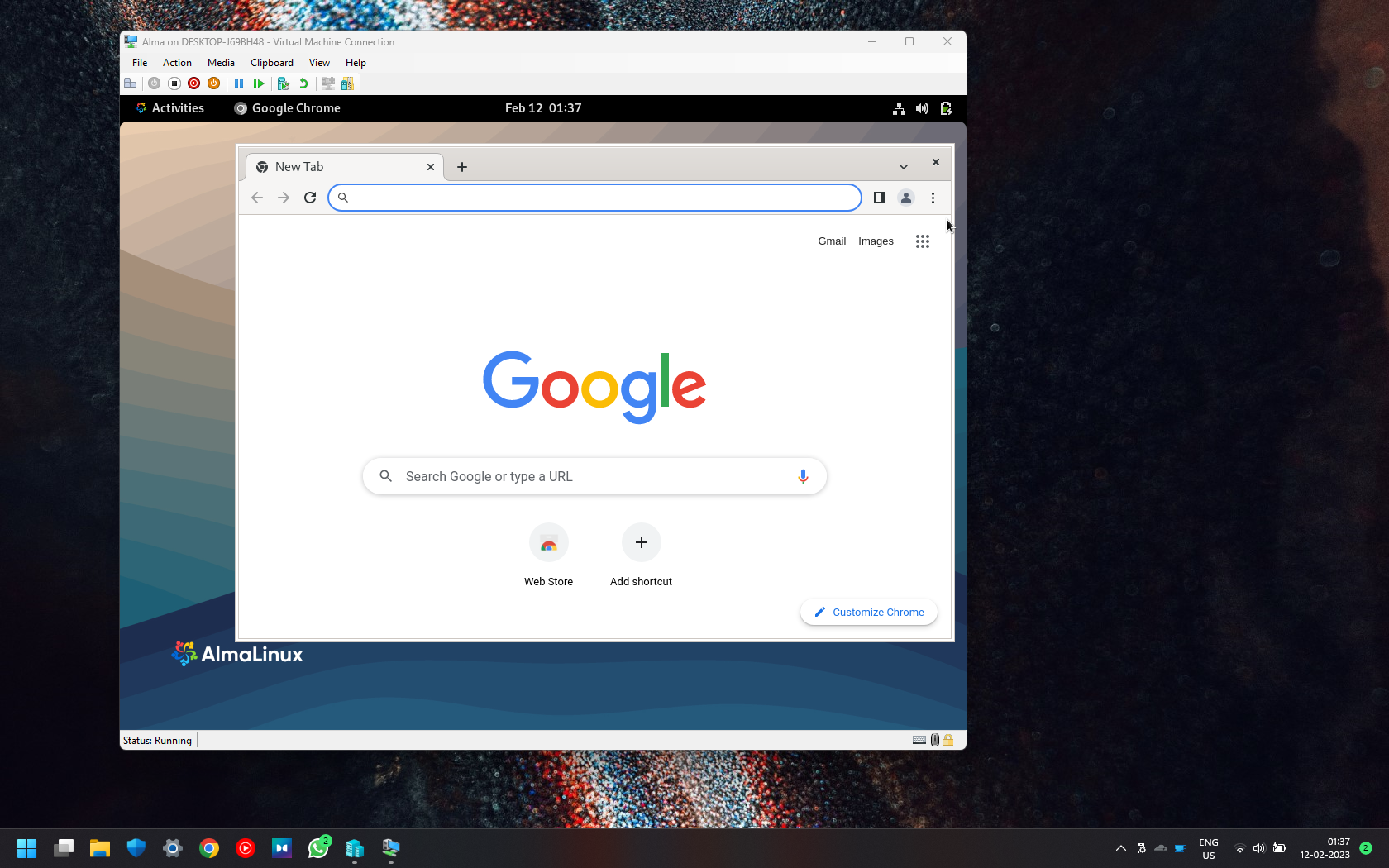1389x868 pixels.
Task: Click the Google search box
Action: 594,477
